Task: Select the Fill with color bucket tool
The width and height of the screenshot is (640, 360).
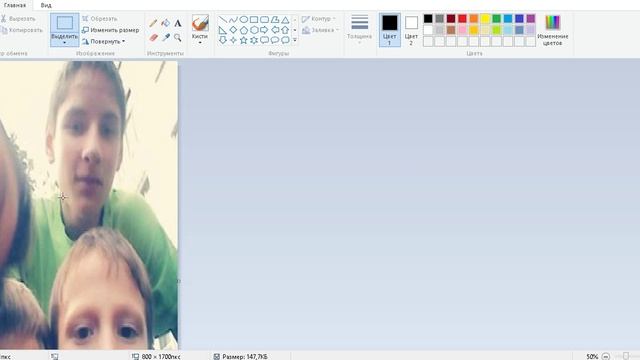Action: (x=165, y=23)
